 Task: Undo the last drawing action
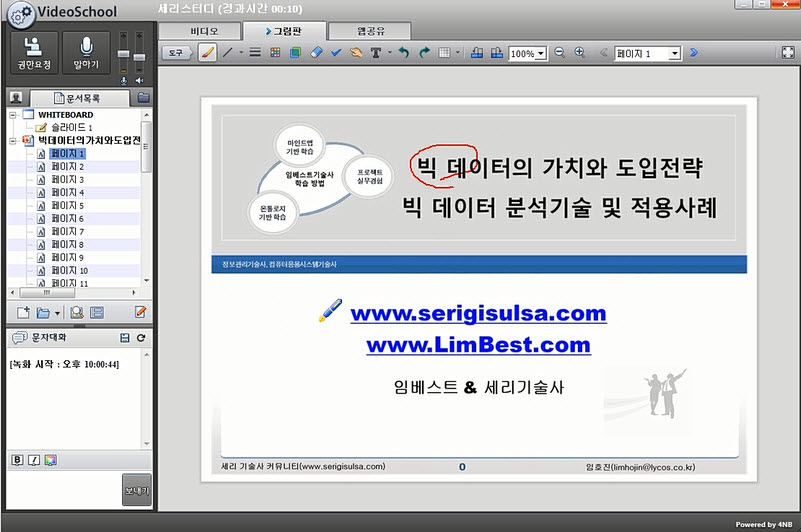pyautogui.click(x=404, y=53)
